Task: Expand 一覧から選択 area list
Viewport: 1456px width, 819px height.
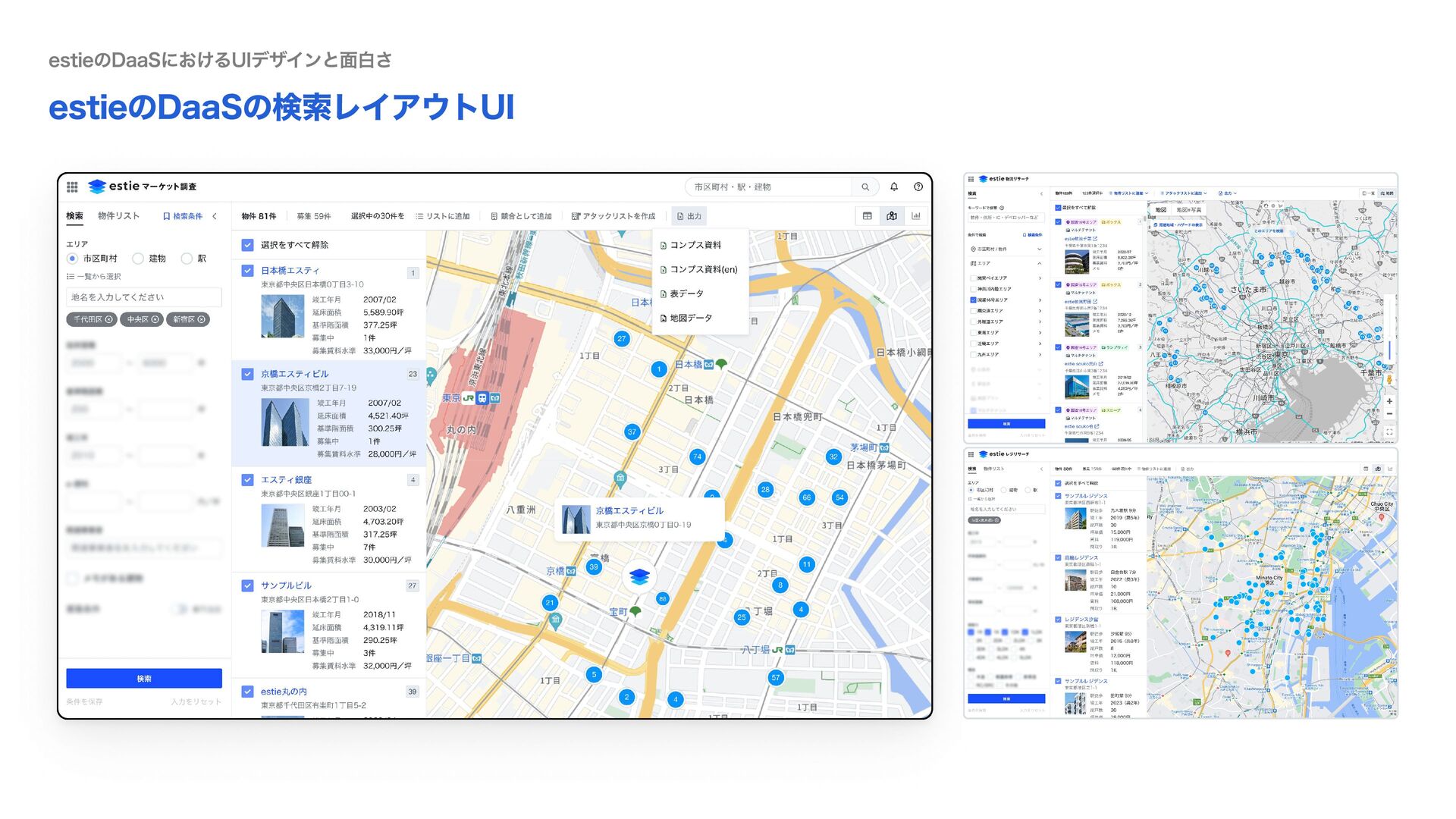Action: (94, 277)
